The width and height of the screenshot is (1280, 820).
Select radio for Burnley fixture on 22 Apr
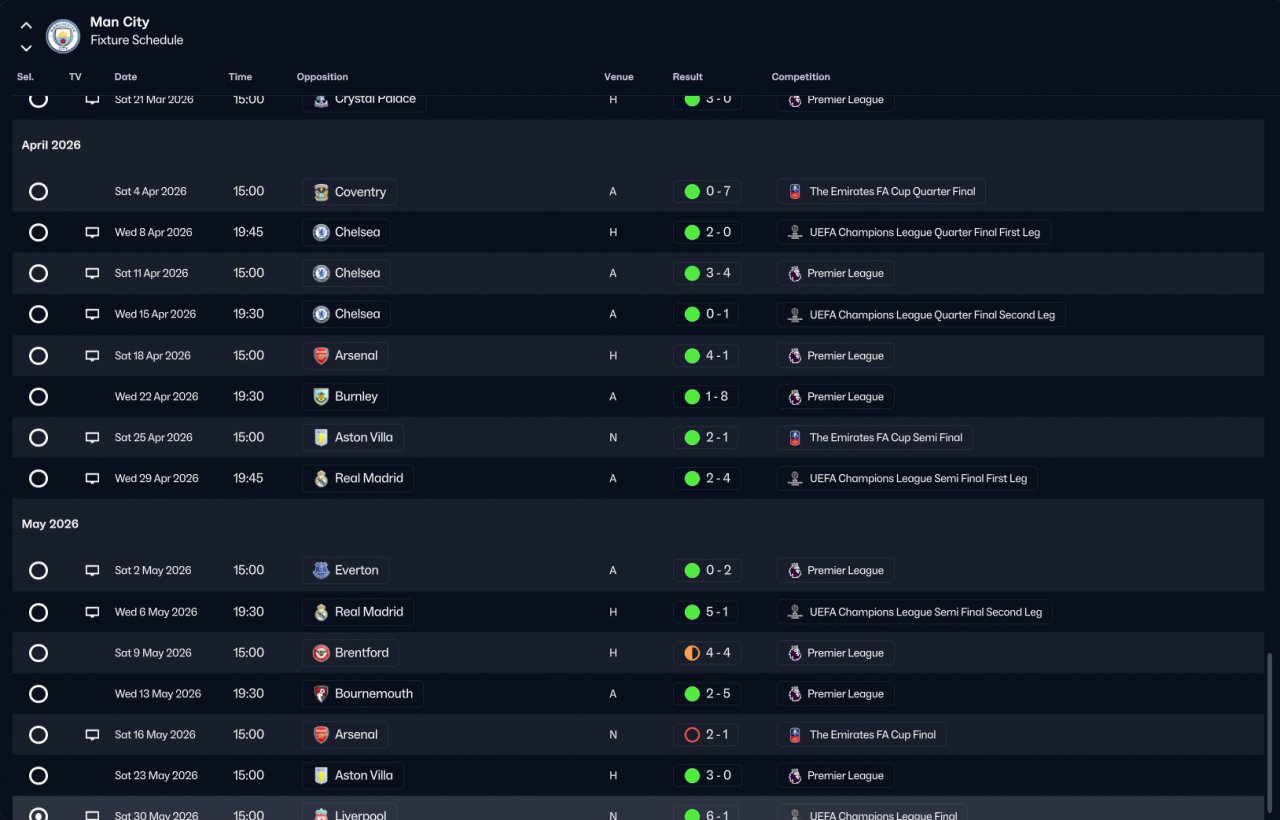point(38,396)
